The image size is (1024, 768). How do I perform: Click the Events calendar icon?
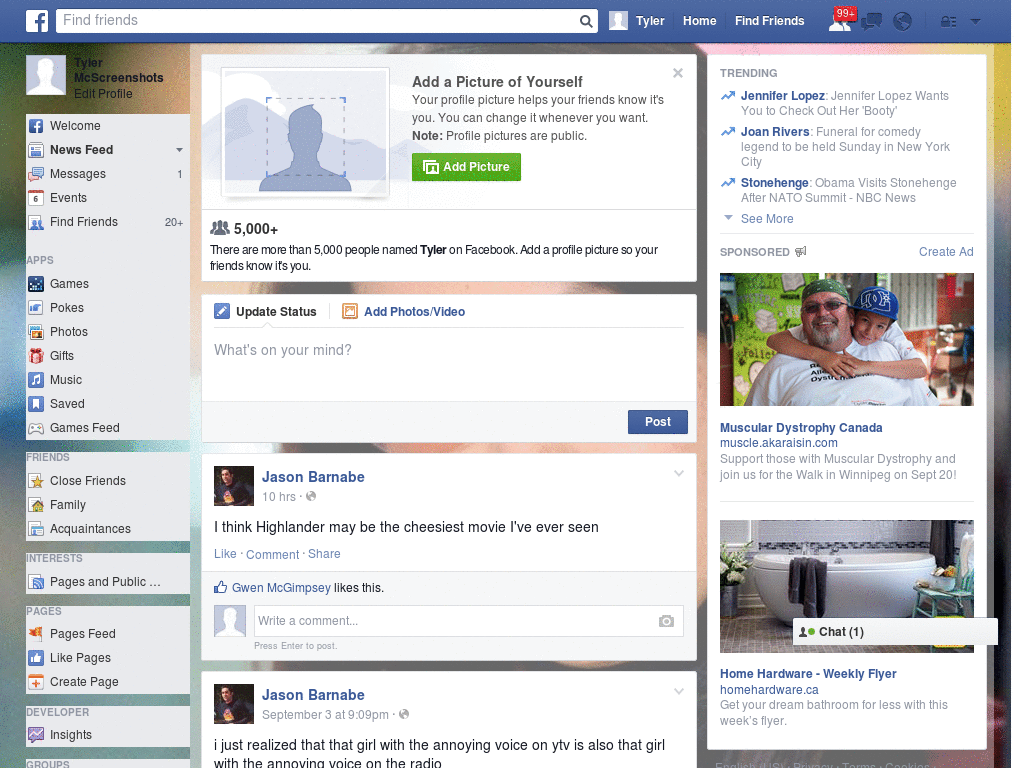[36, 198]
